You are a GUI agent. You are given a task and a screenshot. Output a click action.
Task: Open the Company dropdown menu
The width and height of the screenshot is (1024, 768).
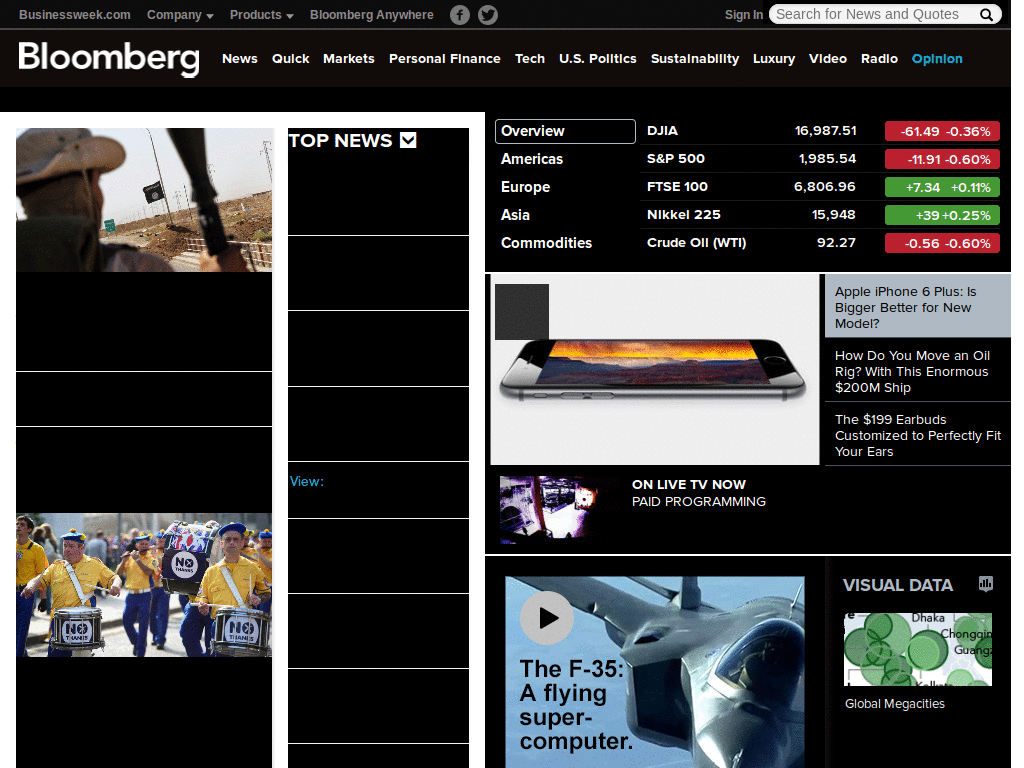(180, 14)
